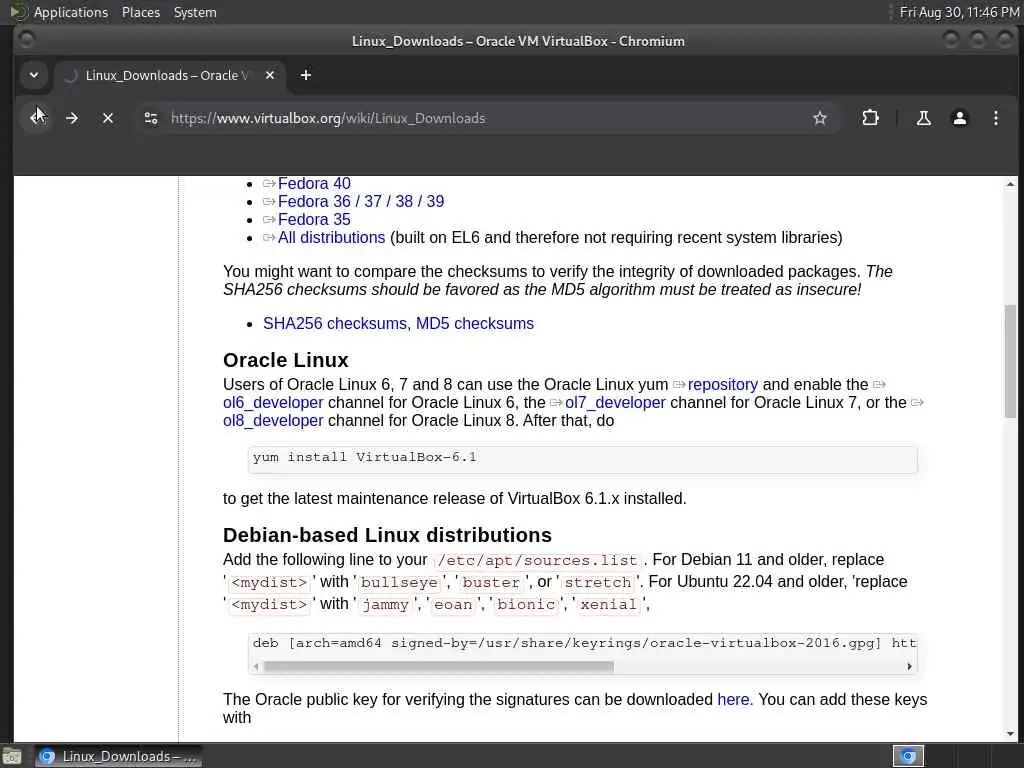Open the Fedora 36 / 37 / 38 / 39 link
The width and height of the screenshot is (1024, 768).
(x=360, y=201)
